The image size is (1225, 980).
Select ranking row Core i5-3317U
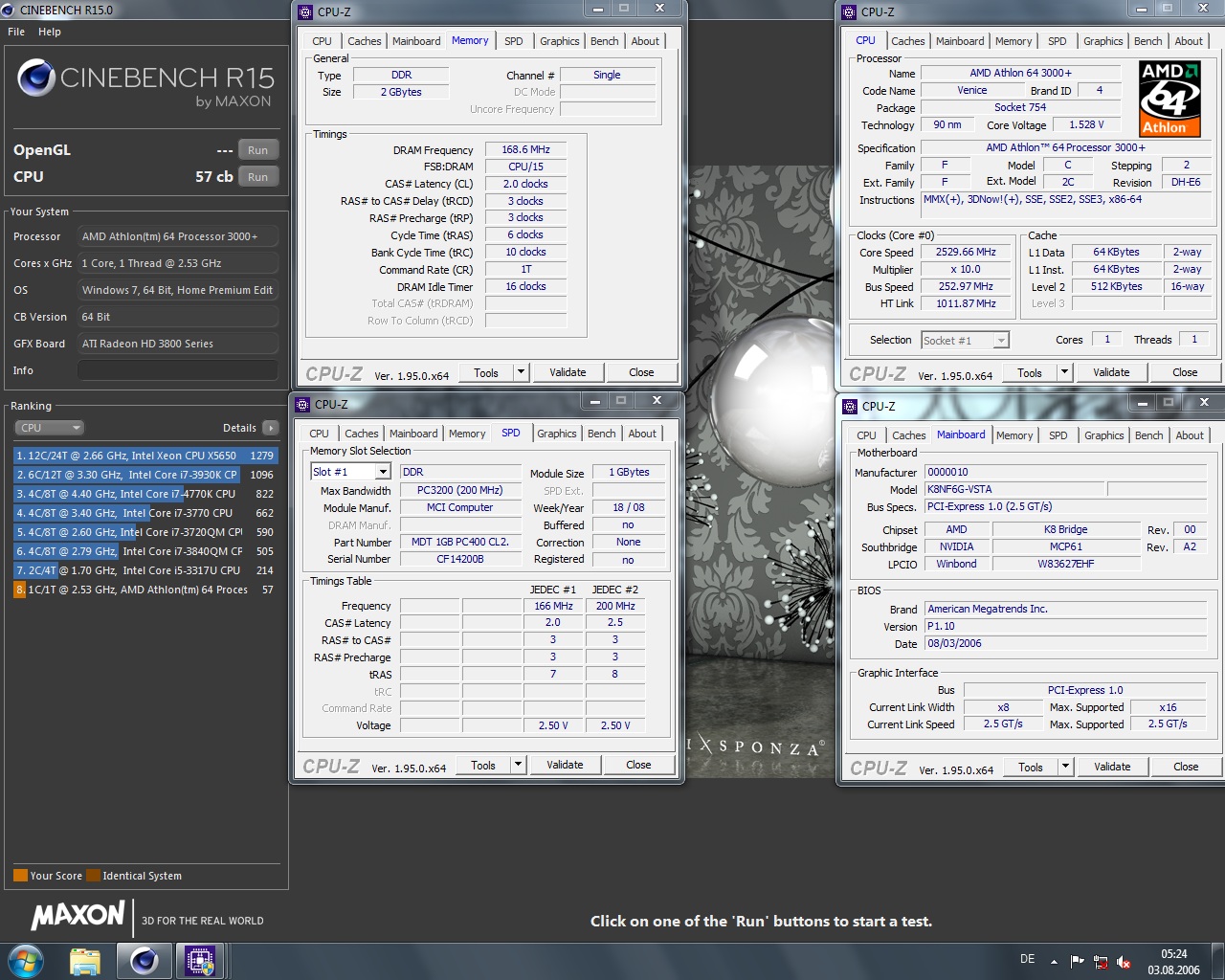[145, 570]
